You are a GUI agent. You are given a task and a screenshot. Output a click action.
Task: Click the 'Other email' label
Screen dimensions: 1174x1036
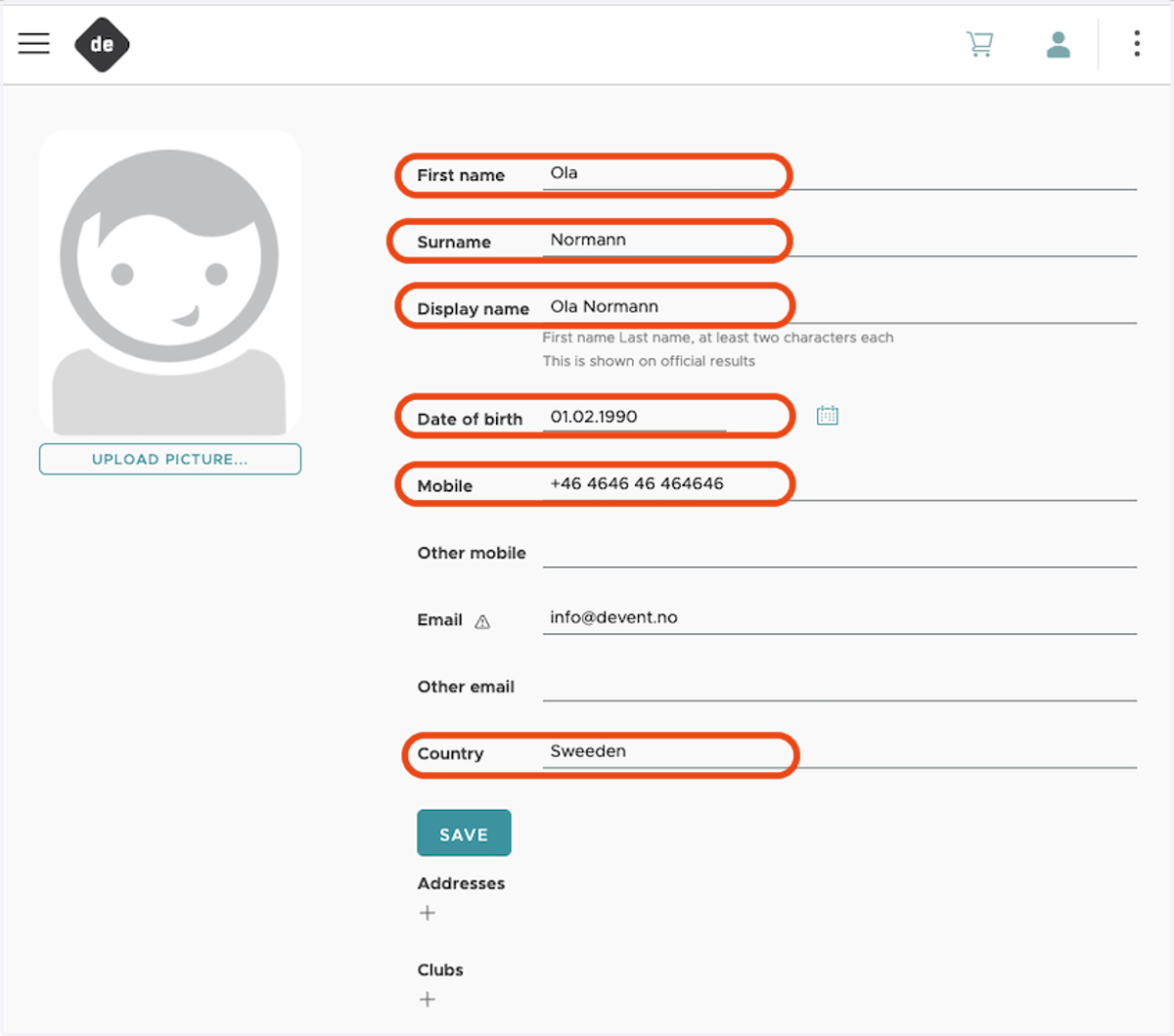(x=466, y=687)
